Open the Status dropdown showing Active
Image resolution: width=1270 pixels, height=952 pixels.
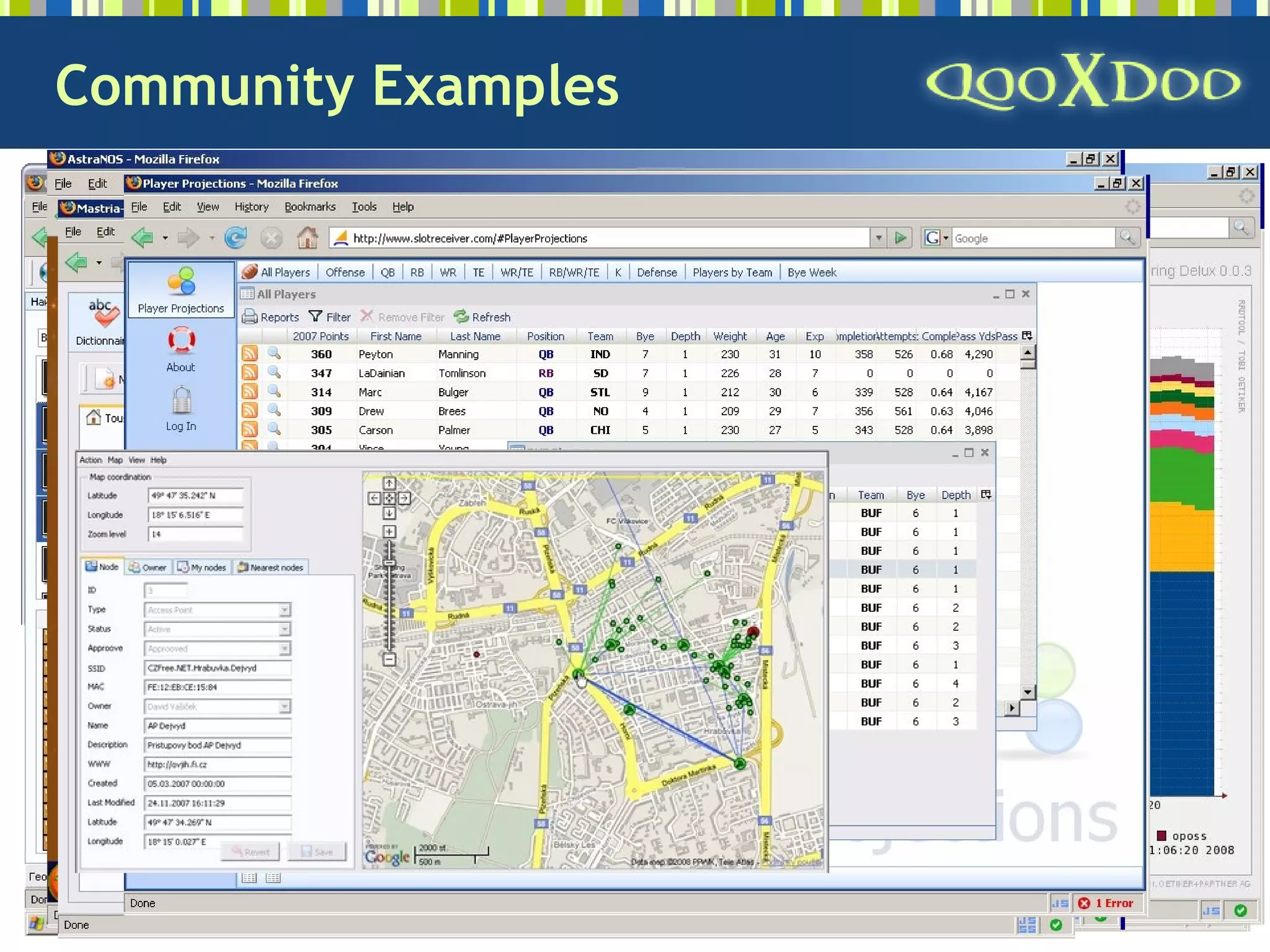[284, 630]
